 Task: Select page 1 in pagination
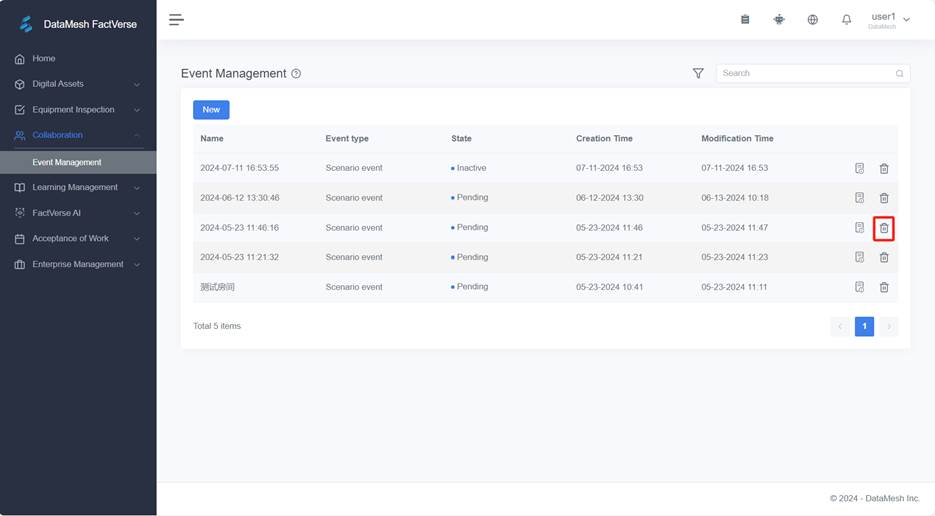(x=864, y=326)
